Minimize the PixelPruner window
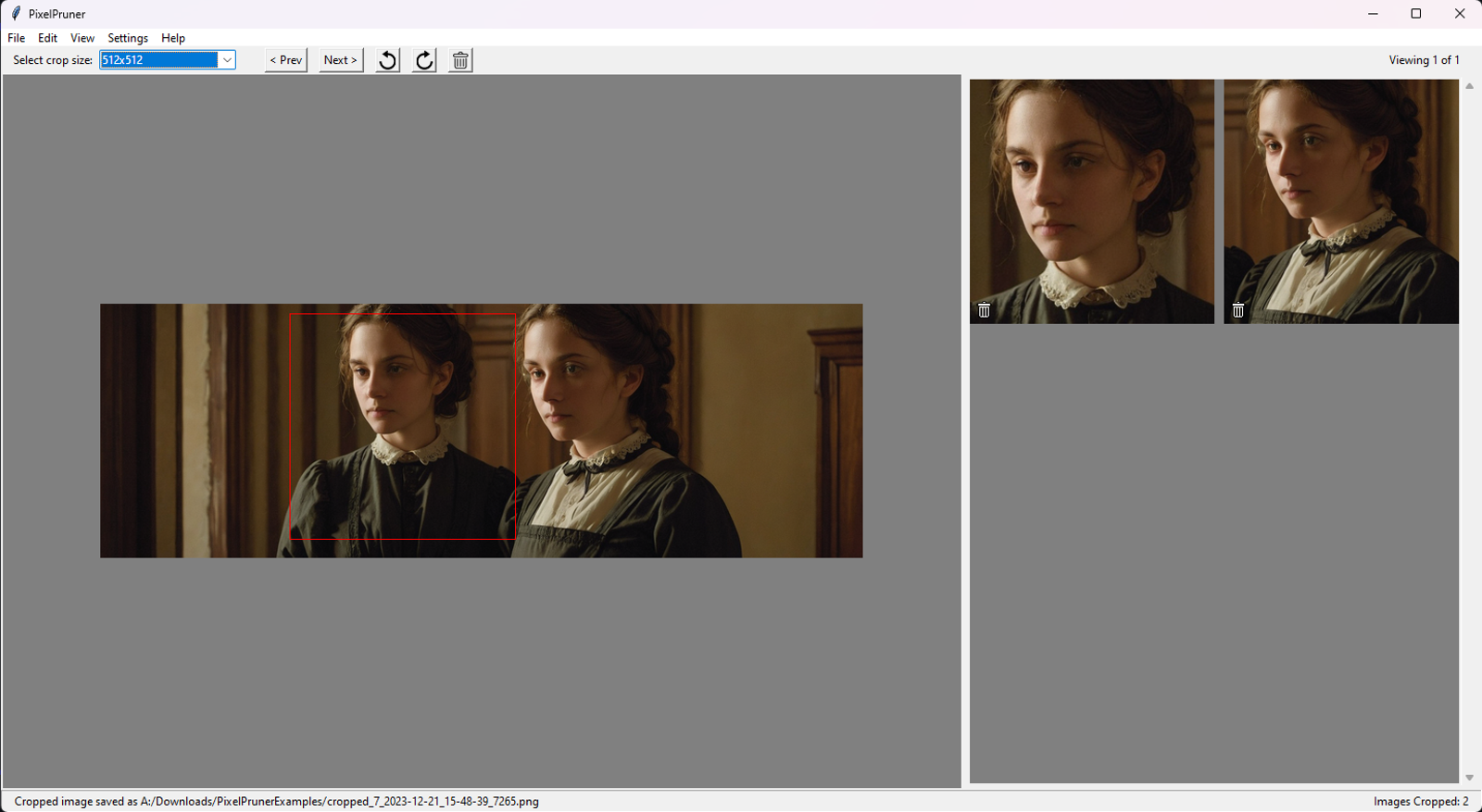This screenshot has height=812, width=1482. [1374, 14]
